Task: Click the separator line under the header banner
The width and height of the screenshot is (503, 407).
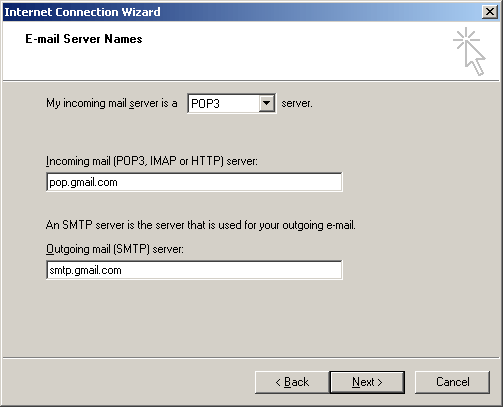Action: coord(251,80)
